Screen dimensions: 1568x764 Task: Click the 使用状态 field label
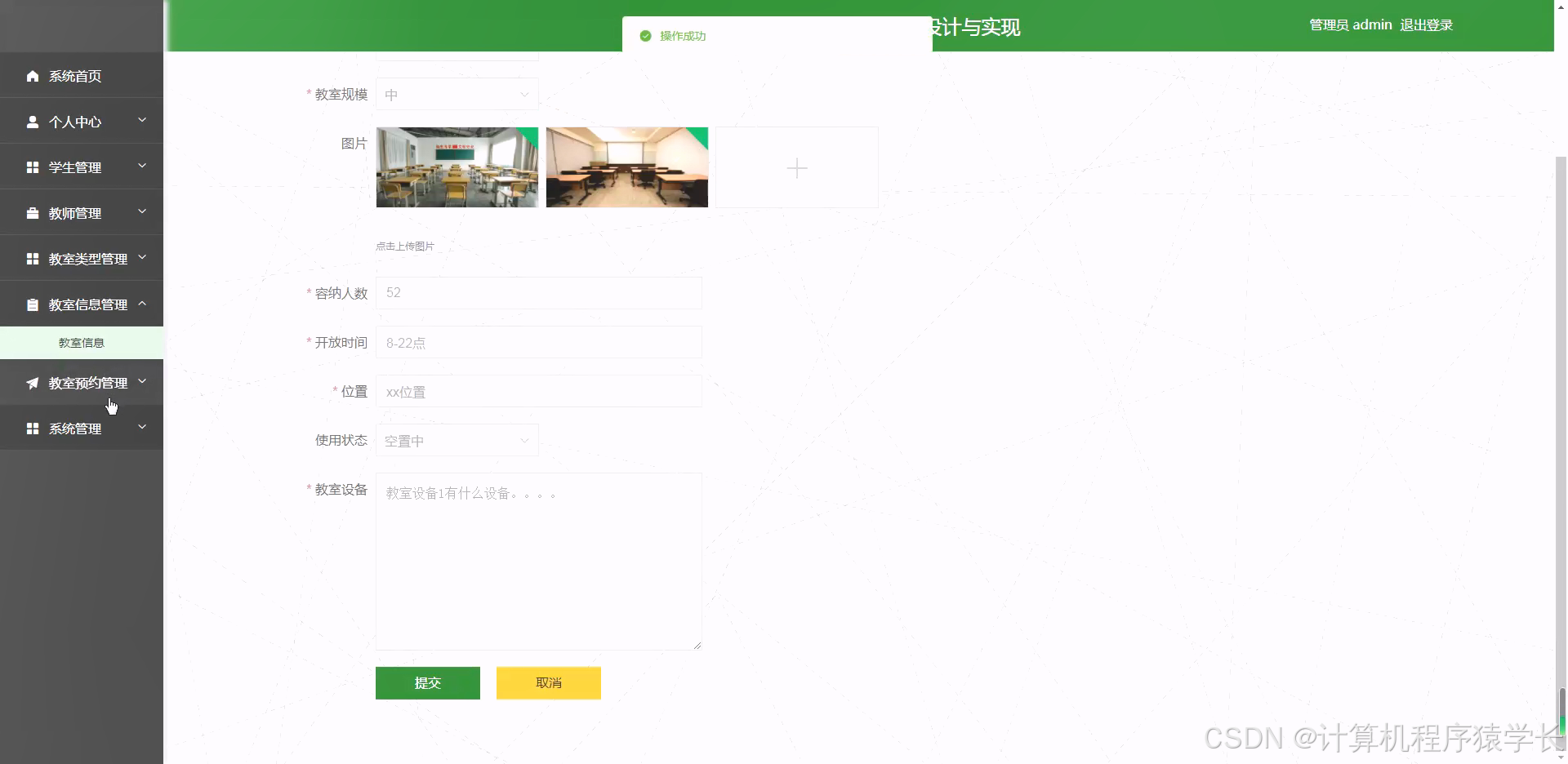click(x=341, y=441)
